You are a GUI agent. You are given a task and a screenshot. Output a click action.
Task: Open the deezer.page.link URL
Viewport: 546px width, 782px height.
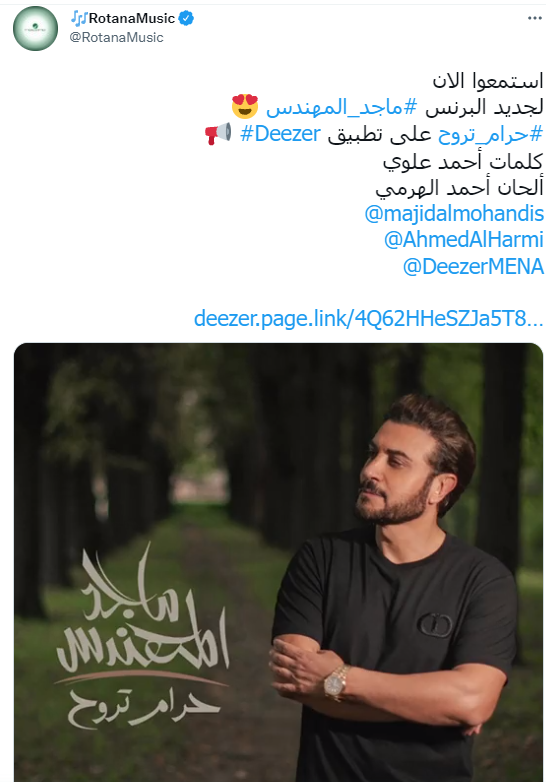368,318
